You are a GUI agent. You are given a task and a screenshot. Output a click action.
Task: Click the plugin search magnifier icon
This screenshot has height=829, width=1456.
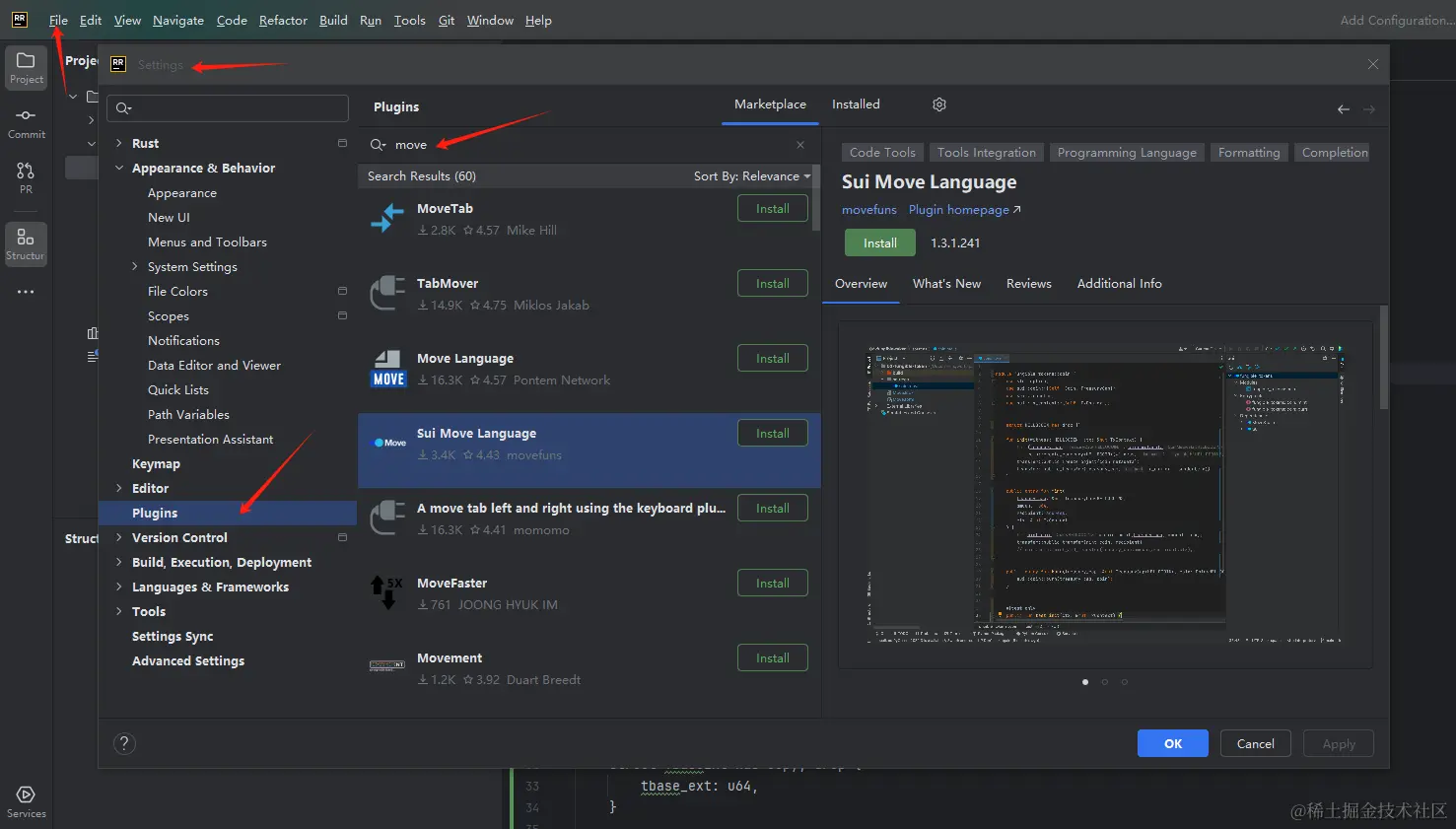click(378, 145)
